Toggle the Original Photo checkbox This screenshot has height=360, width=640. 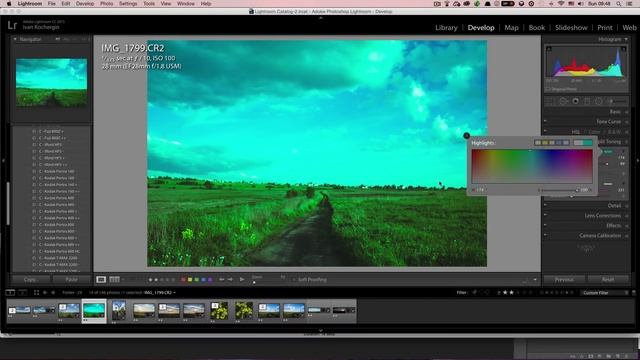point(548,89)
